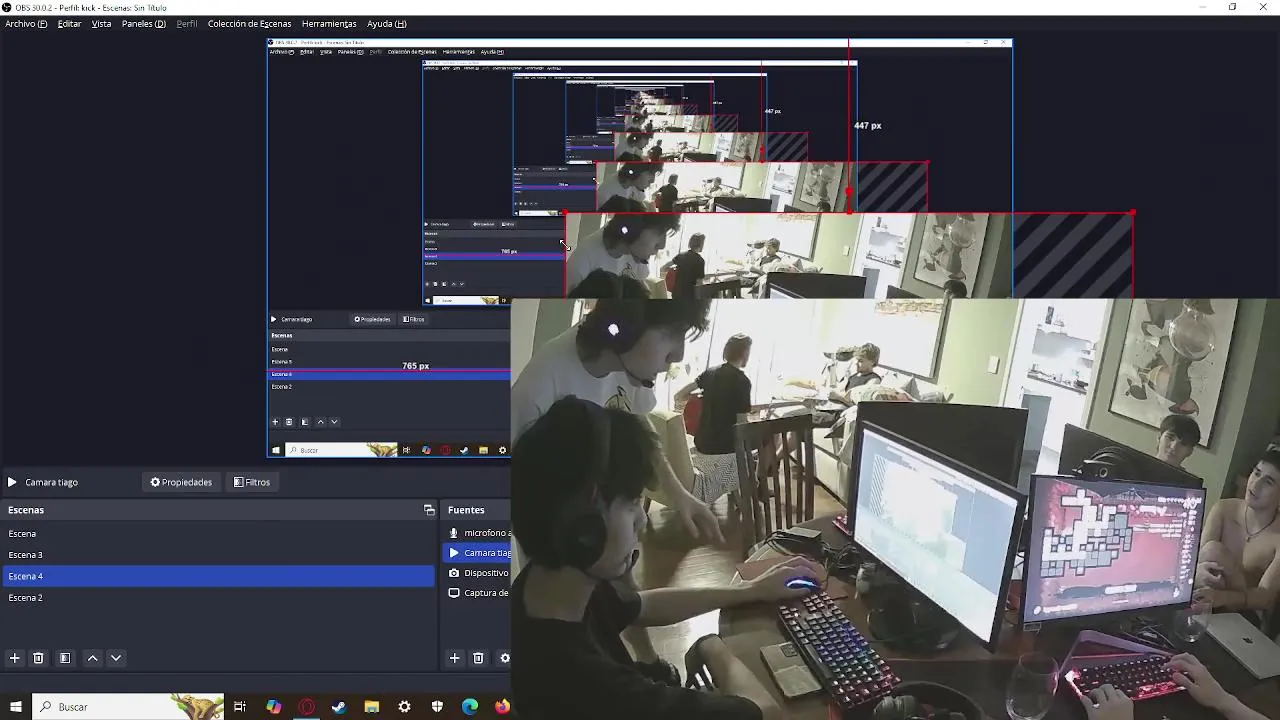Move the selected scene down

point(116,658)
